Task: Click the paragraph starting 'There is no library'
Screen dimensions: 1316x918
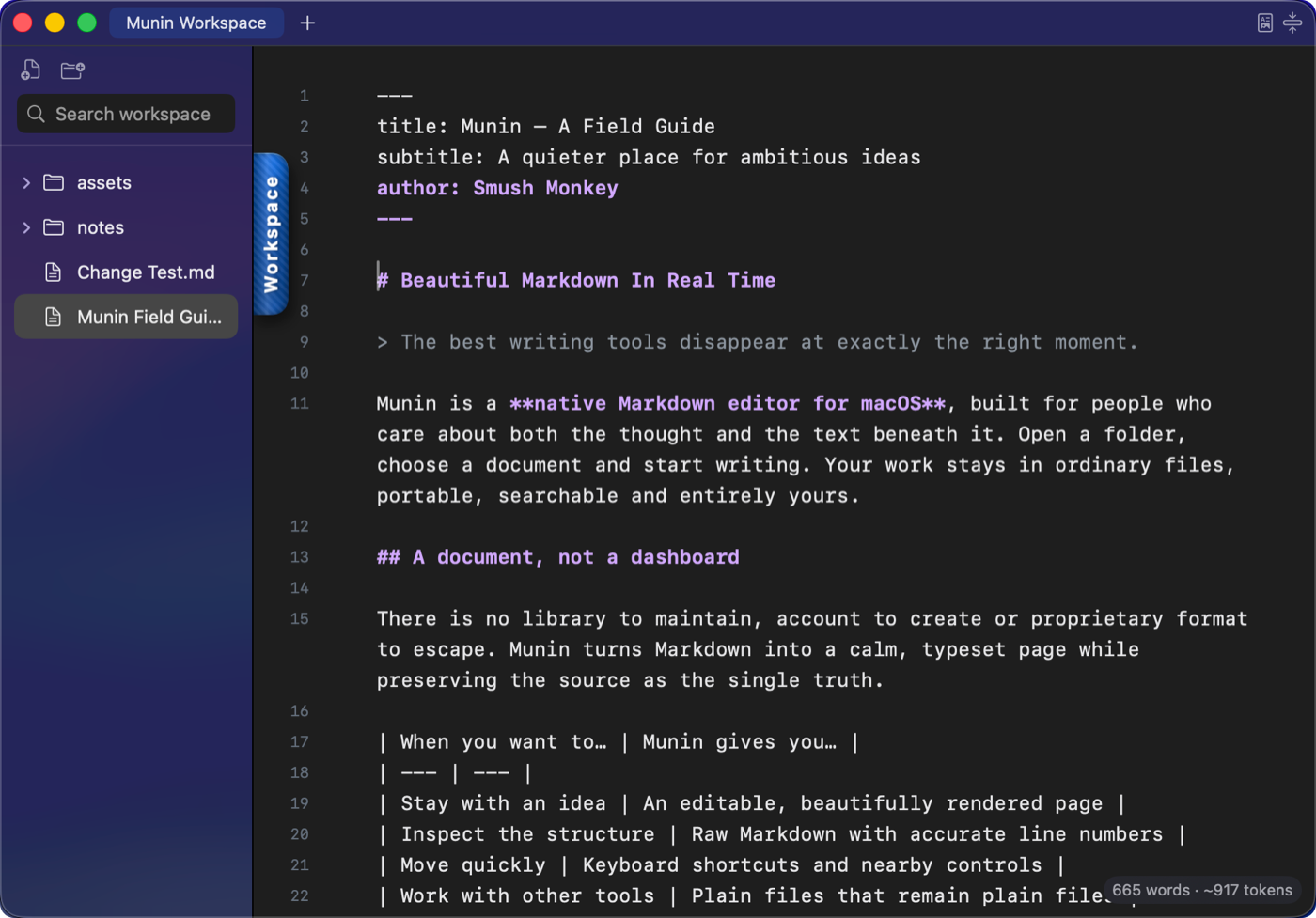Action: coord(812,649)
